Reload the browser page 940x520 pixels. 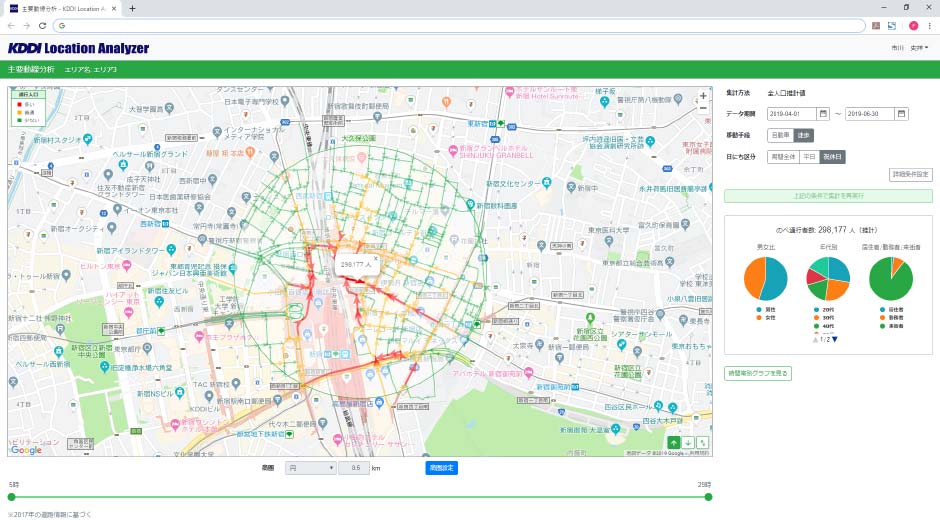41,25
